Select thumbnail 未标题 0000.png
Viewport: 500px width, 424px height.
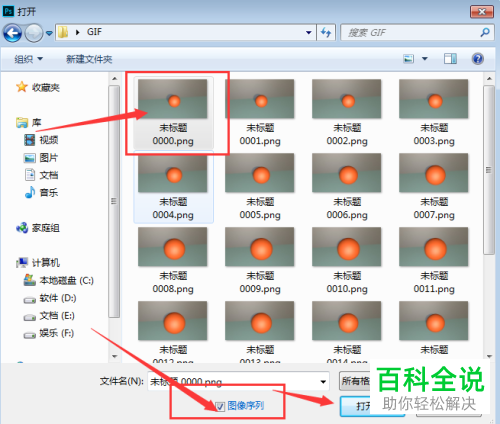click(173, 113)
